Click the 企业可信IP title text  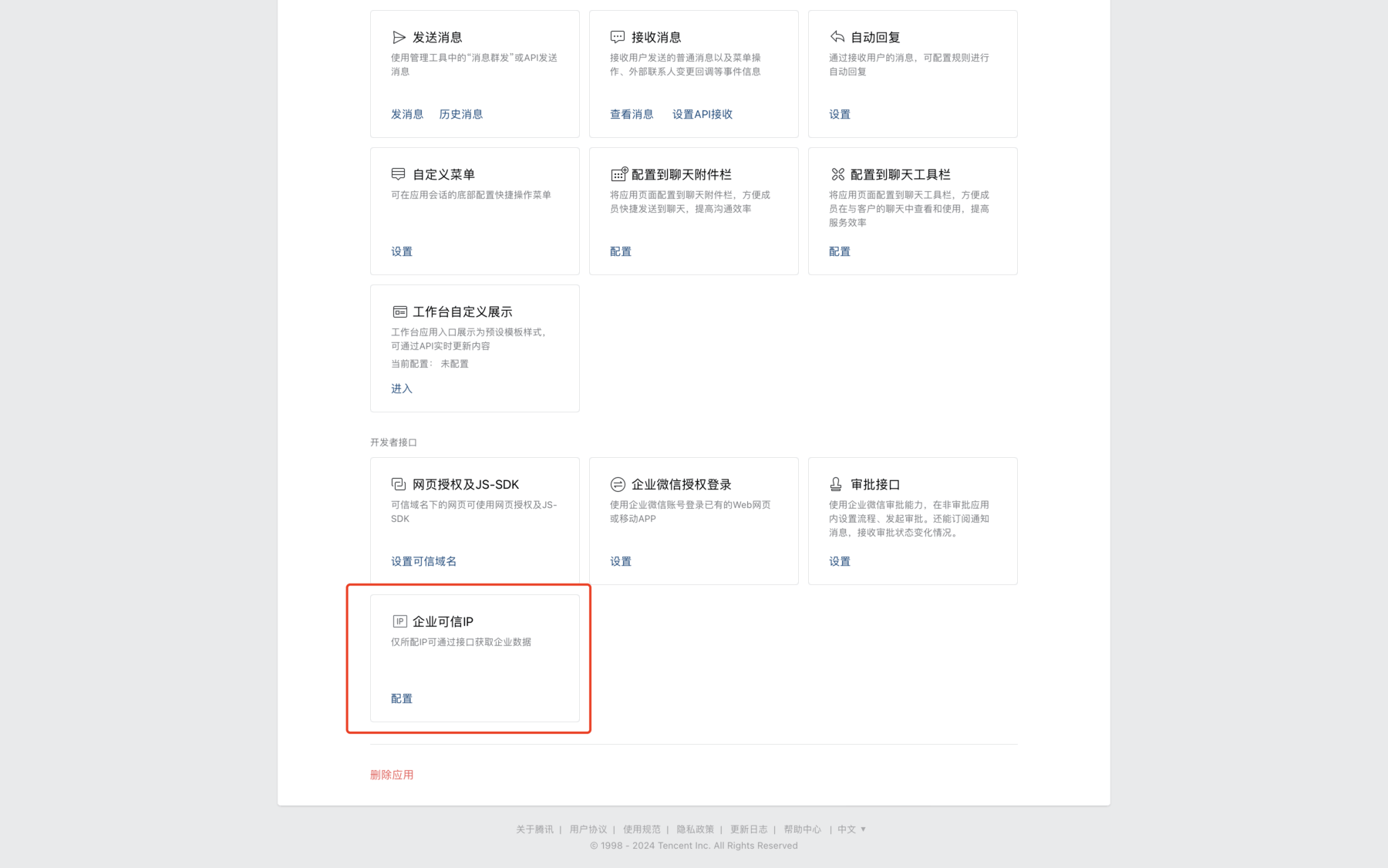[443, 621]
